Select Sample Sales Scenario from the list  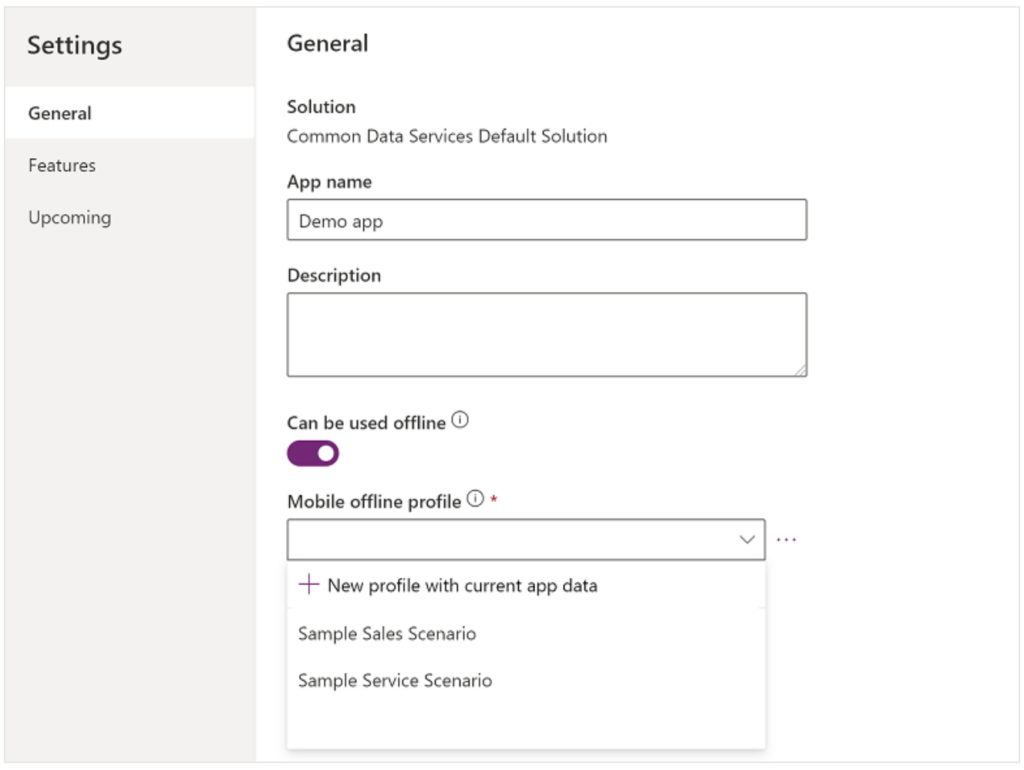pyautogui.click(x=387, y=634)
